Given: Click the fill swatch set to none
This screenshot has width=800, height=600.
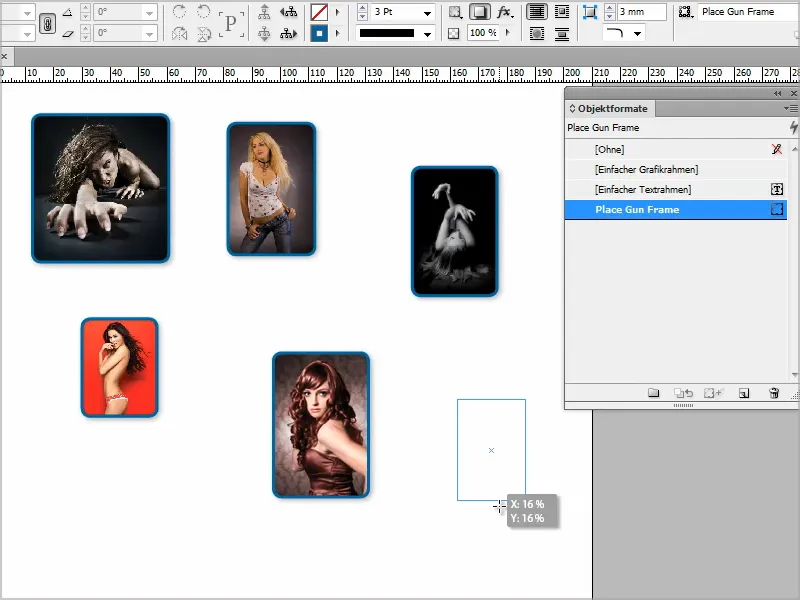Looking at the screenshot, I should (319, 12).
